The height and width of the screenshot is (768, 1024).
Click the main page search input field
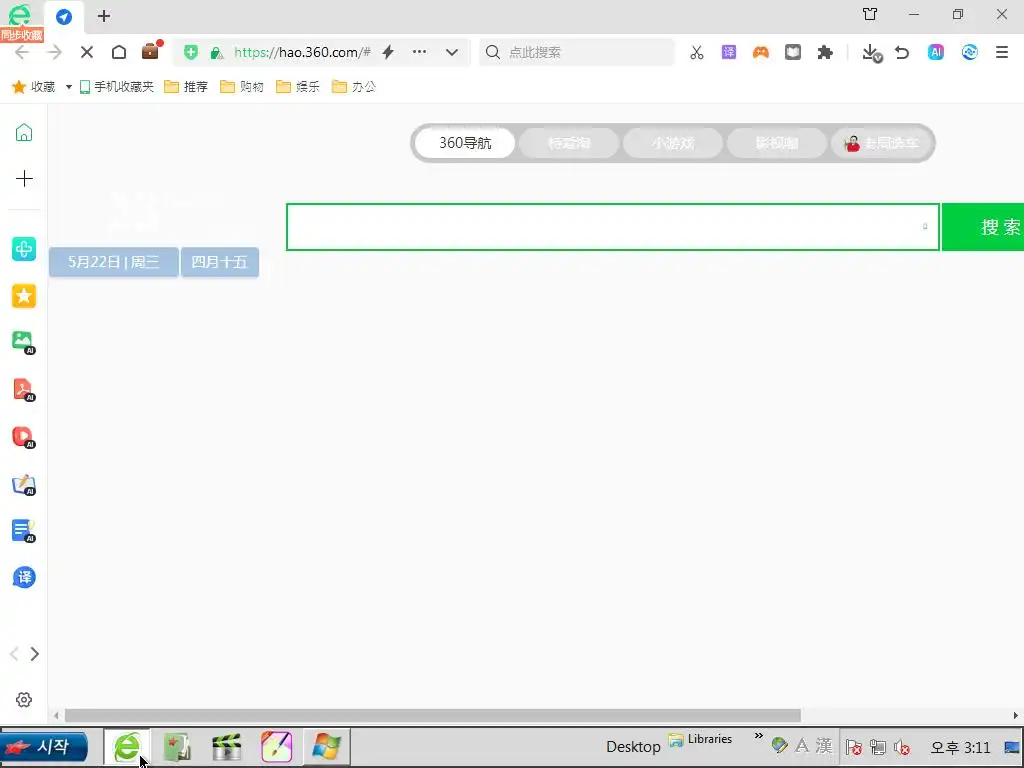(613, 227)
